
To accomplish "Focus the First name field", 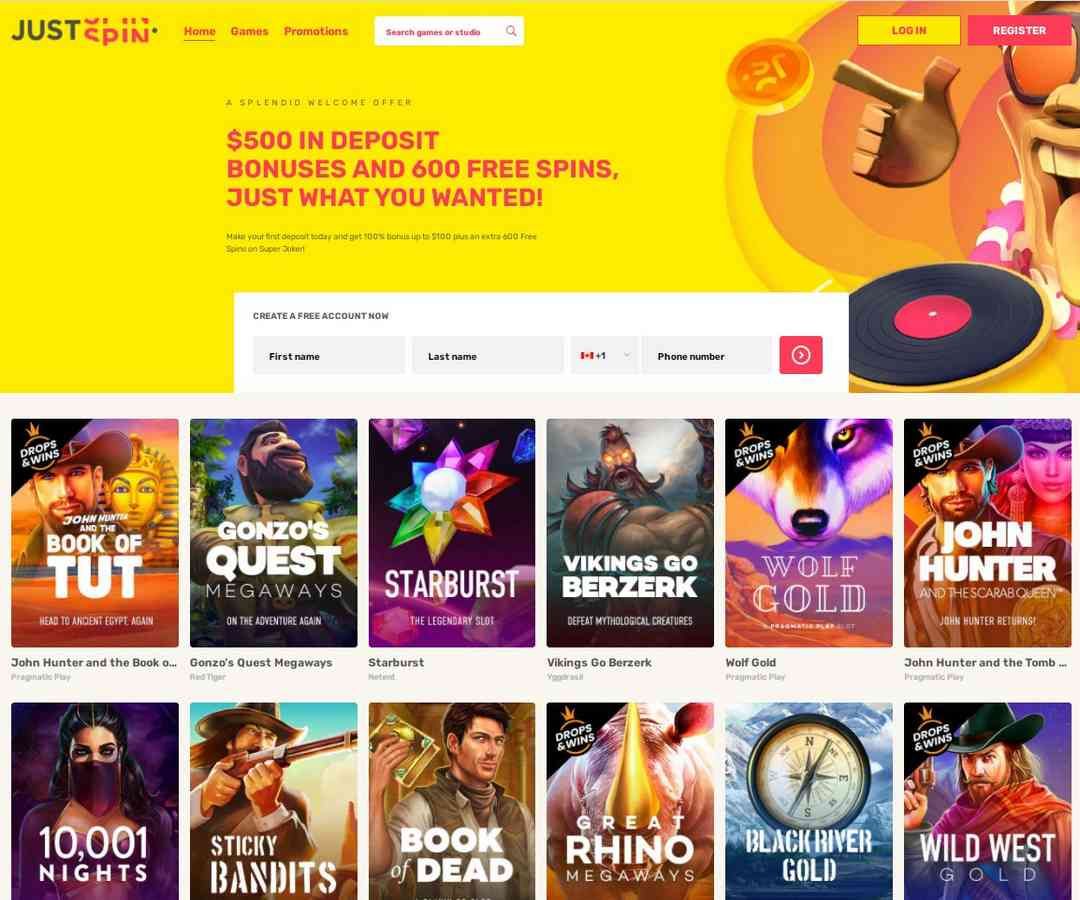I will click(329, 355).
